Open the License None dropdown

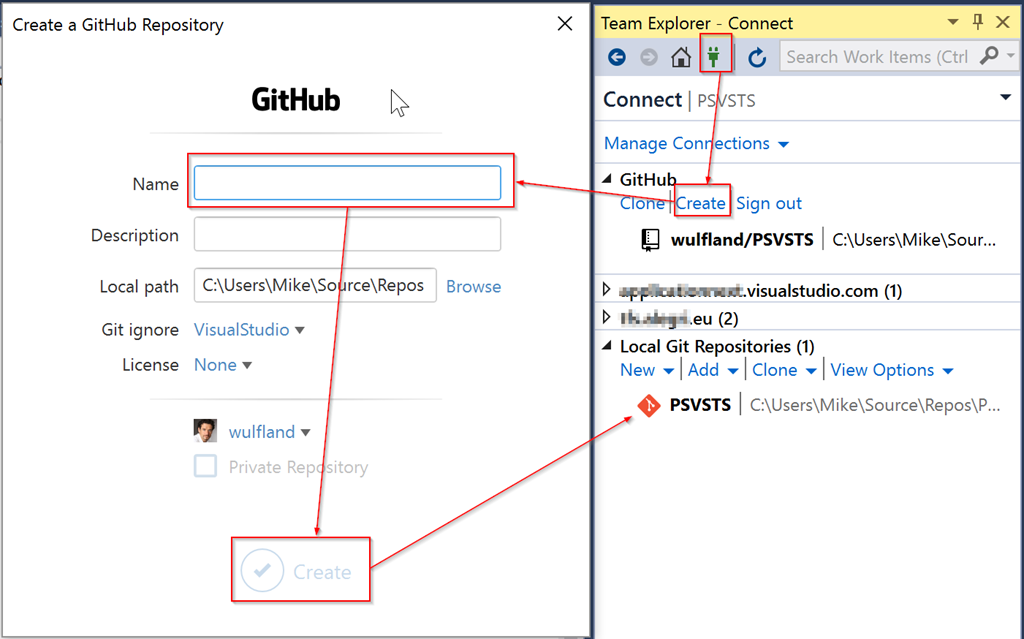point(222,365)
